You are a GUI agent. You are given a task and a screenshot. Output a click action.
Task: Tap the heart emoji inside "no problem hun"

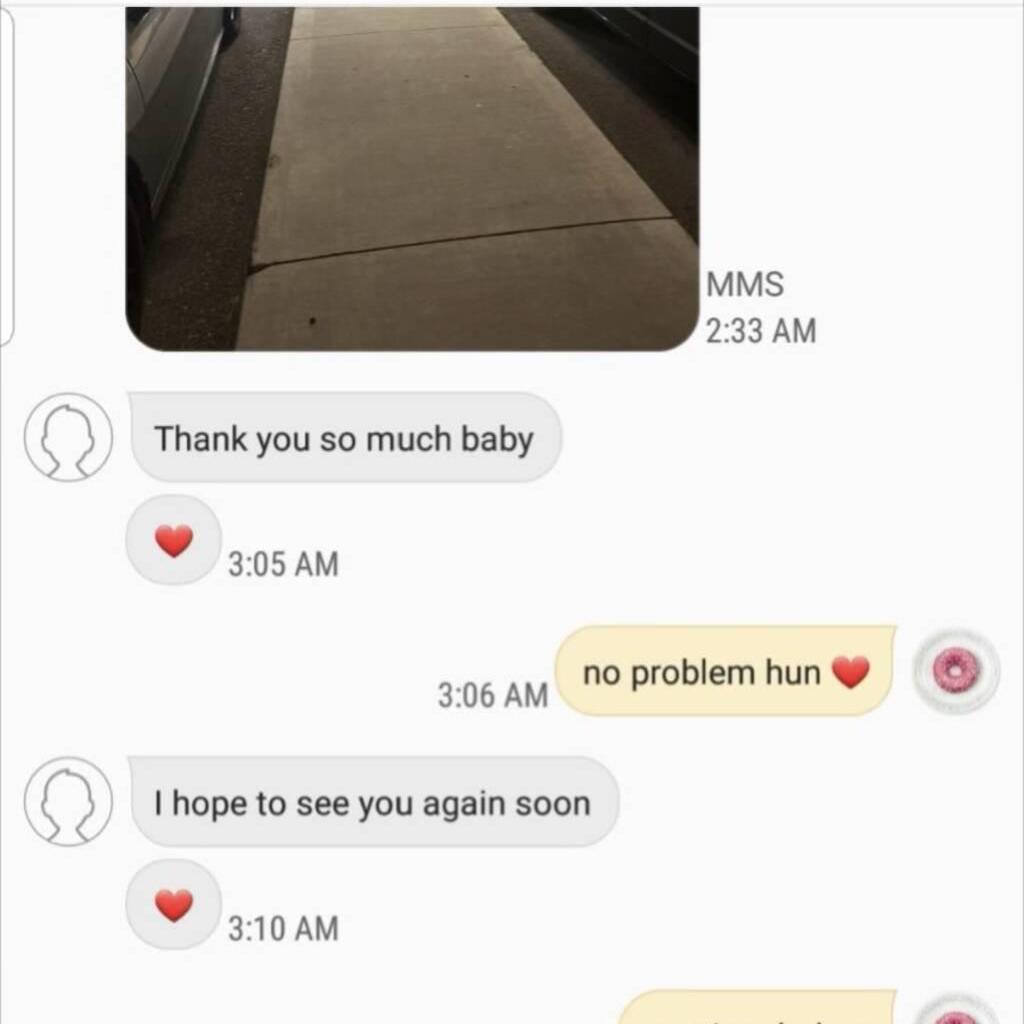click(x=850, y=671)
